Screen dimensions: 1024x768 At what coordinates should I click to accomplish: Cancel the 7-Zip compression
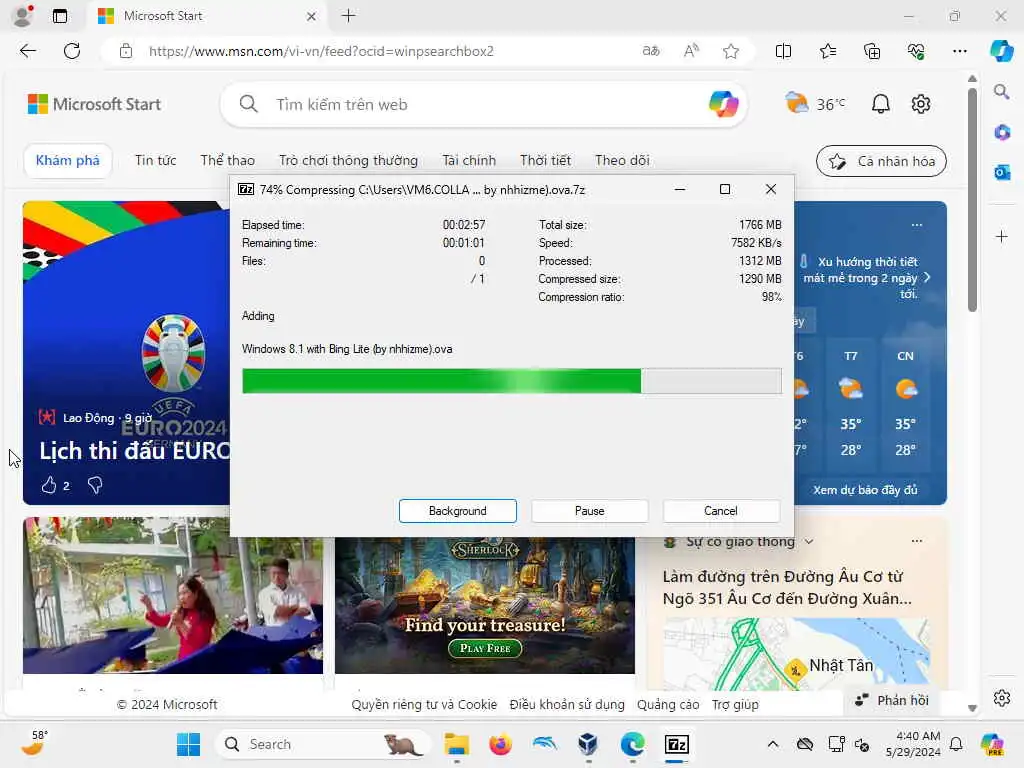pyautogui.click(x=721, y=511)
